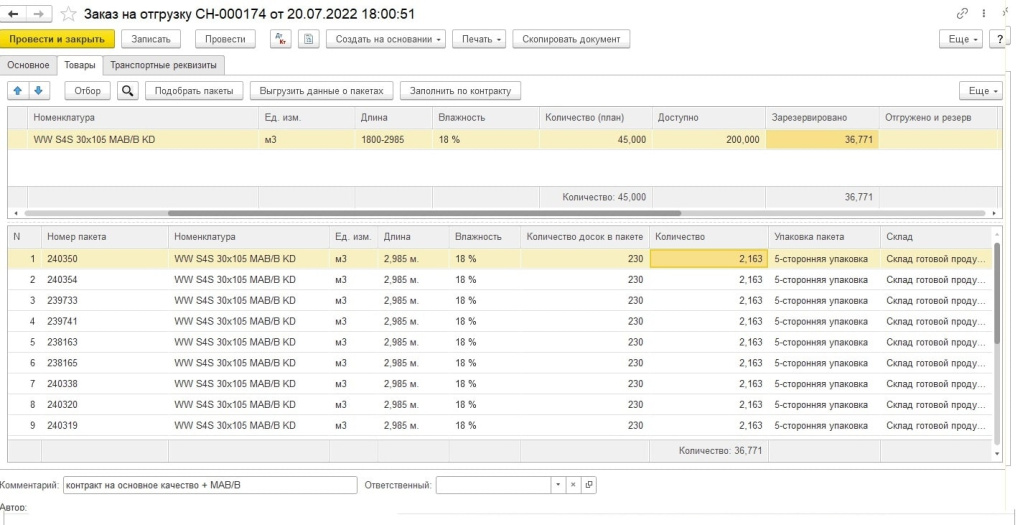1023x525 pixels.
Task: Move row down with blue down arrow
Action: tap(38, 91)
